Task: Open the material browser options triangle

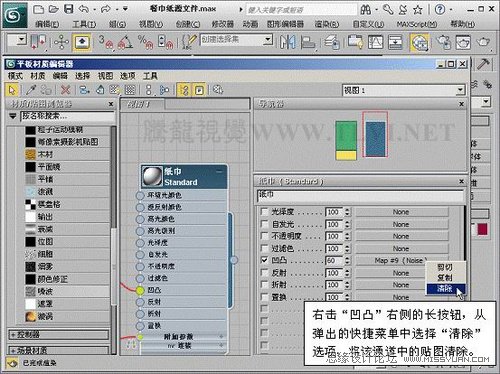Action: (x=13, y=116)
